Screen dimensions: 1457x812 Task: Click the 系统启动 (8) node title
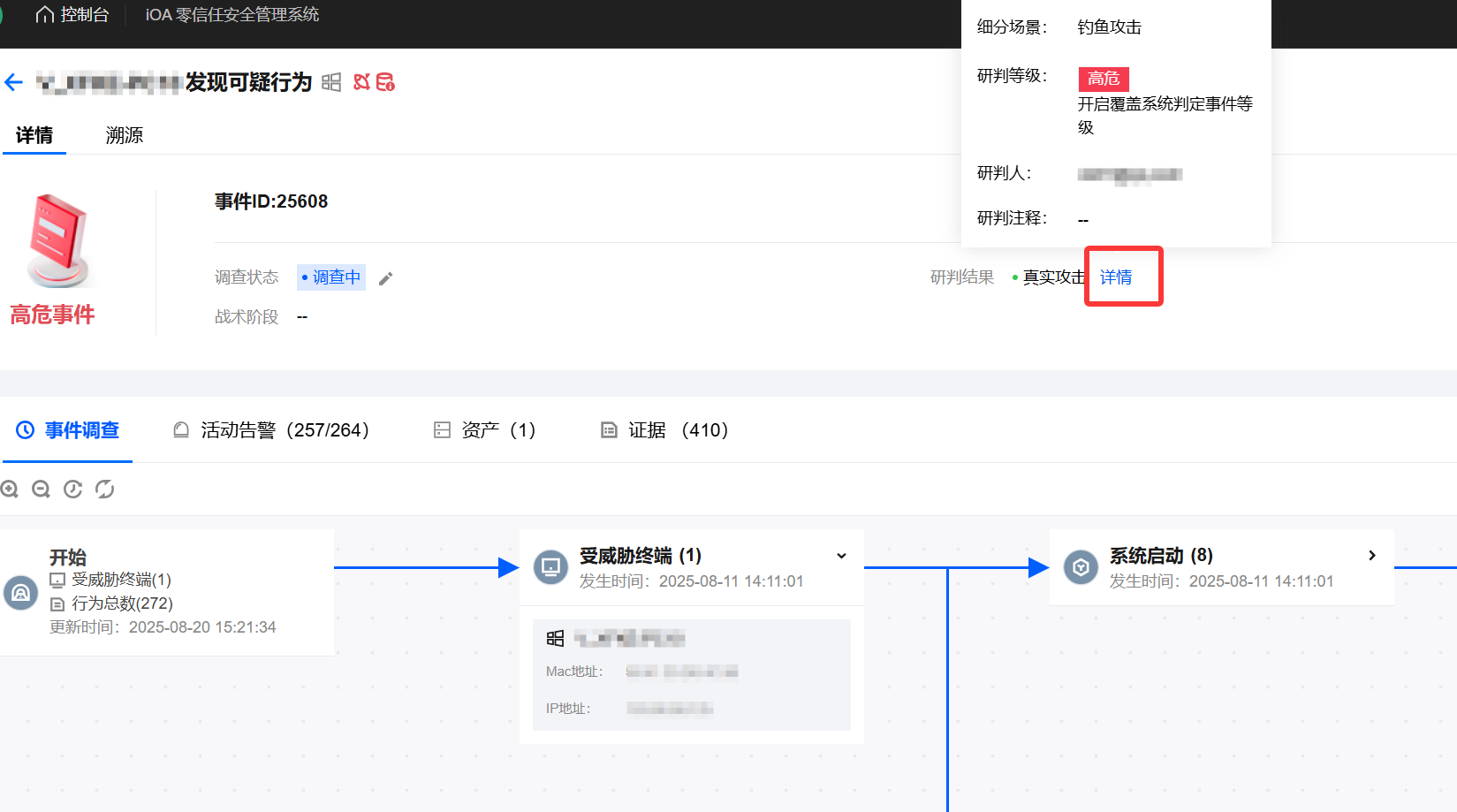(1161, 556)
